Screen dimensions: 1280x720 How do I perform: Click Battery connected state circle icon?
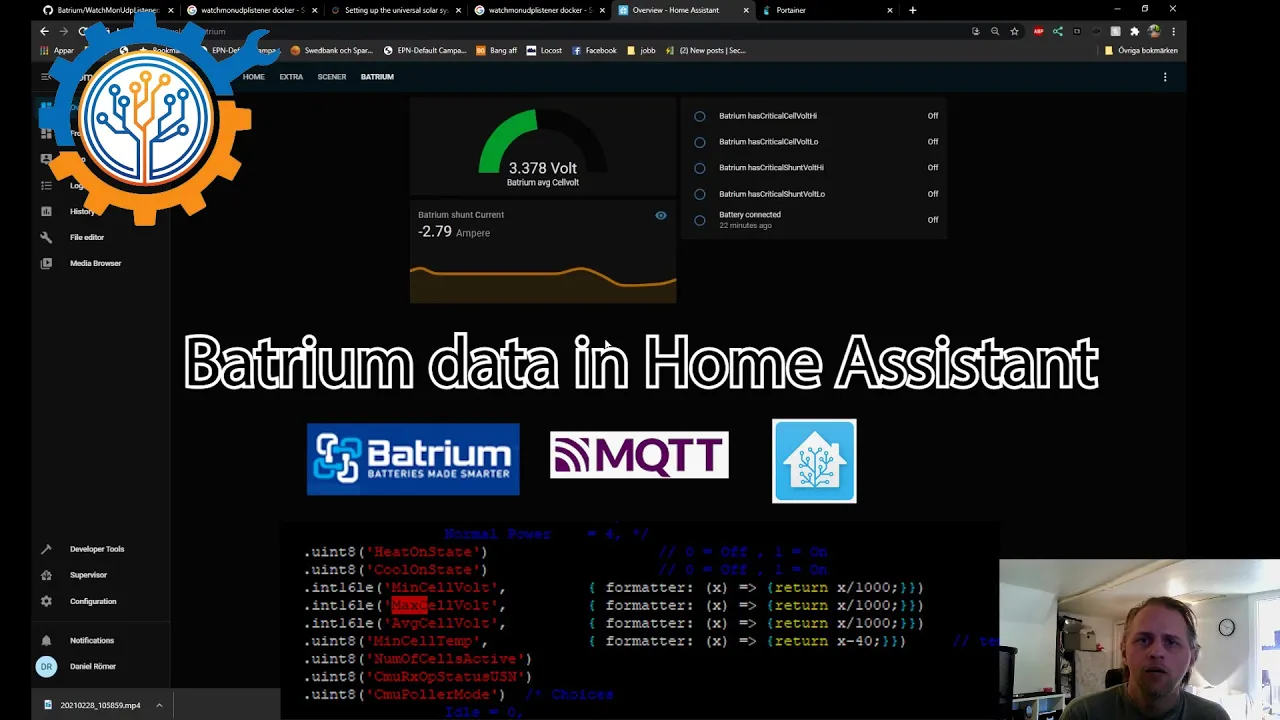click(x=700, y=220)
